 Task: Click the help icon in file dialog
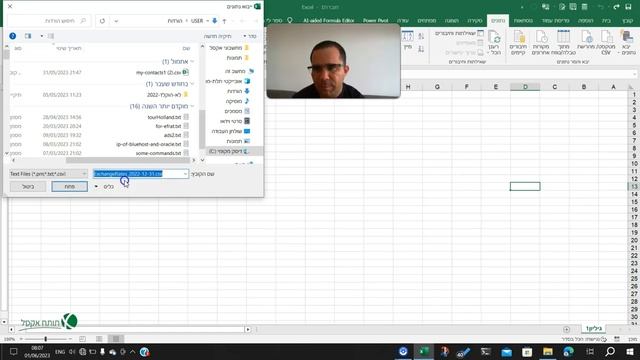point(13,36)
